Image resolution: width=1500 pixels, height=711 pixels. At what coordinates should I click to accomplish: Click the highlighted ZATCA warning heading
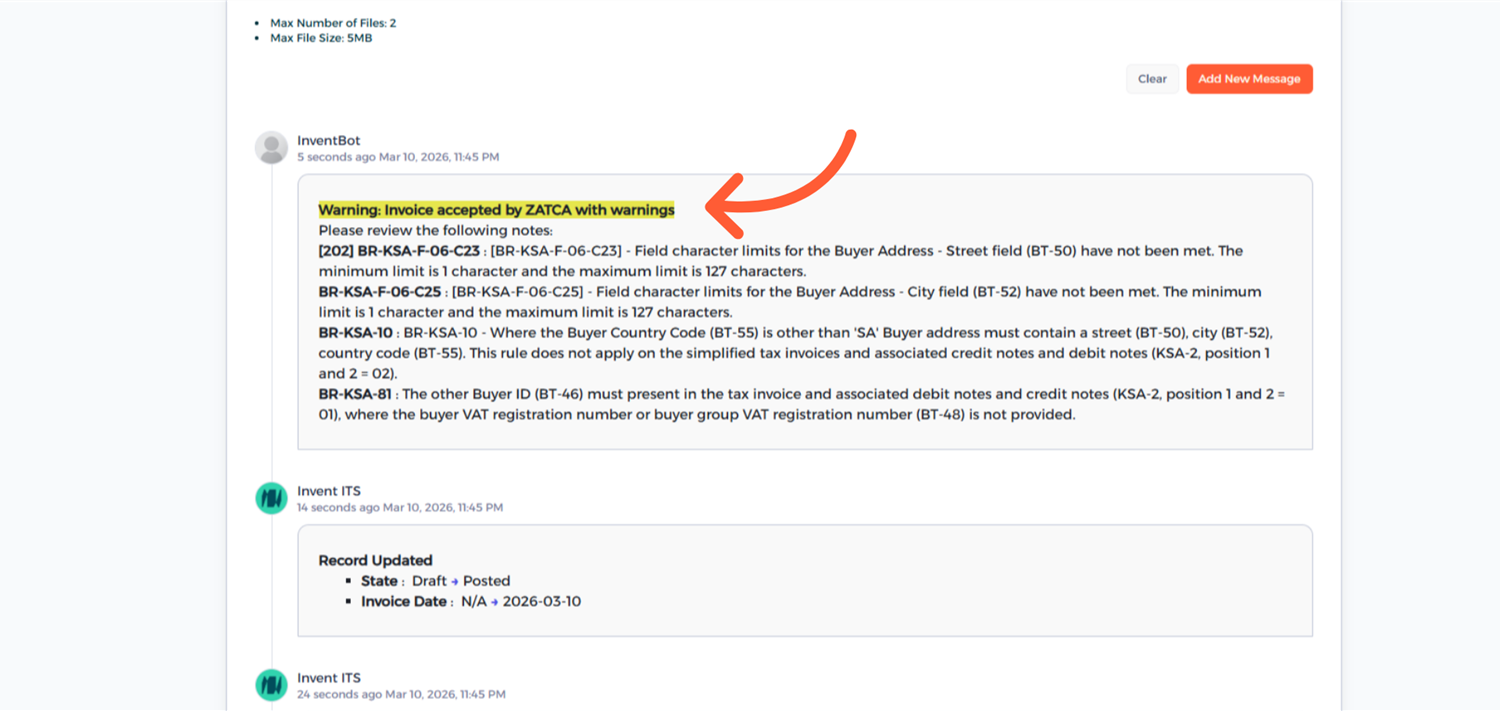[x=496, y=210]
